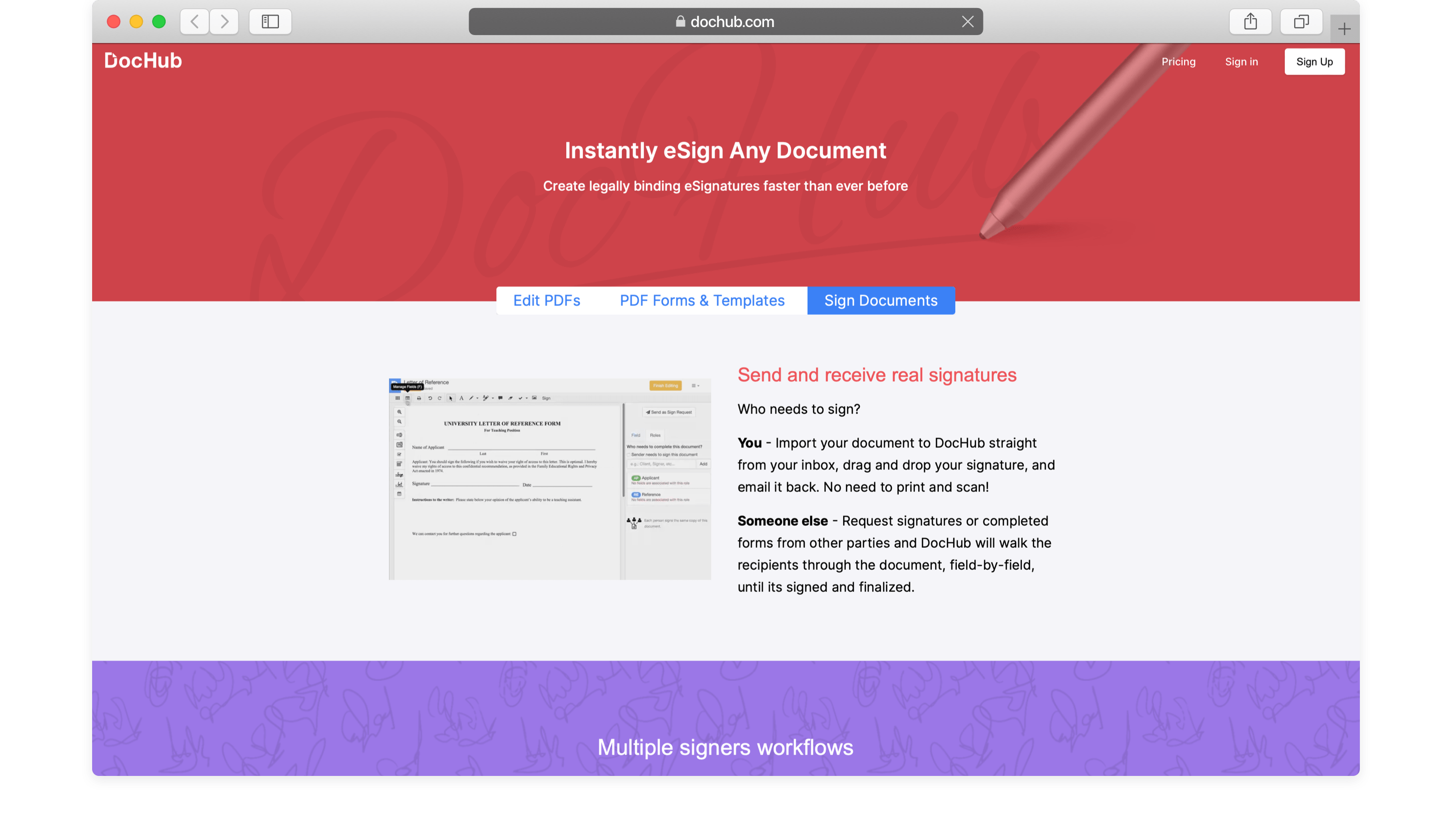The width and height of the screenshot is (1452, 840).
Task: Select the Sign Documents tab
Action: 880,301
